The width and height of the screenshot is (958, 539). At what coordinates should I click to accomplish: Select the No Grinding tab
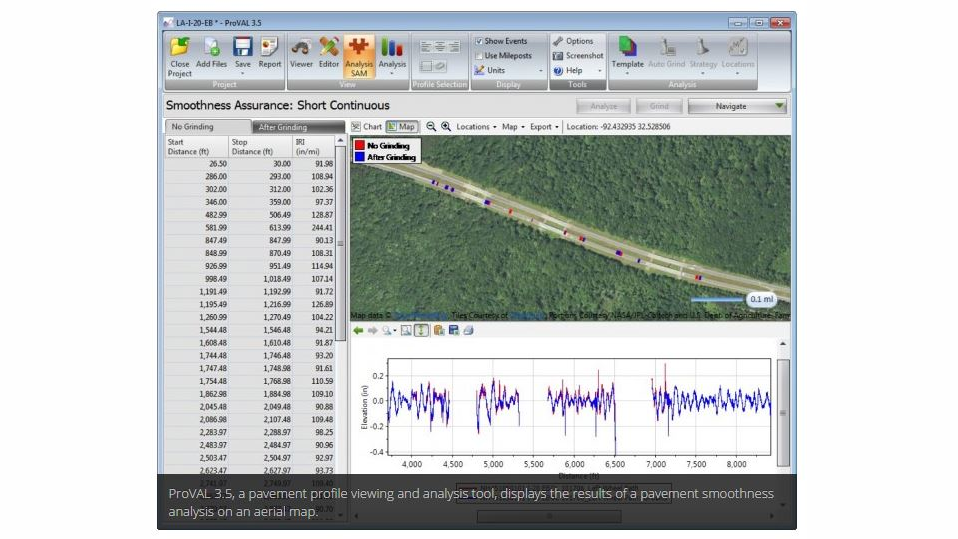pyautogui.click(x=207, y=126)
